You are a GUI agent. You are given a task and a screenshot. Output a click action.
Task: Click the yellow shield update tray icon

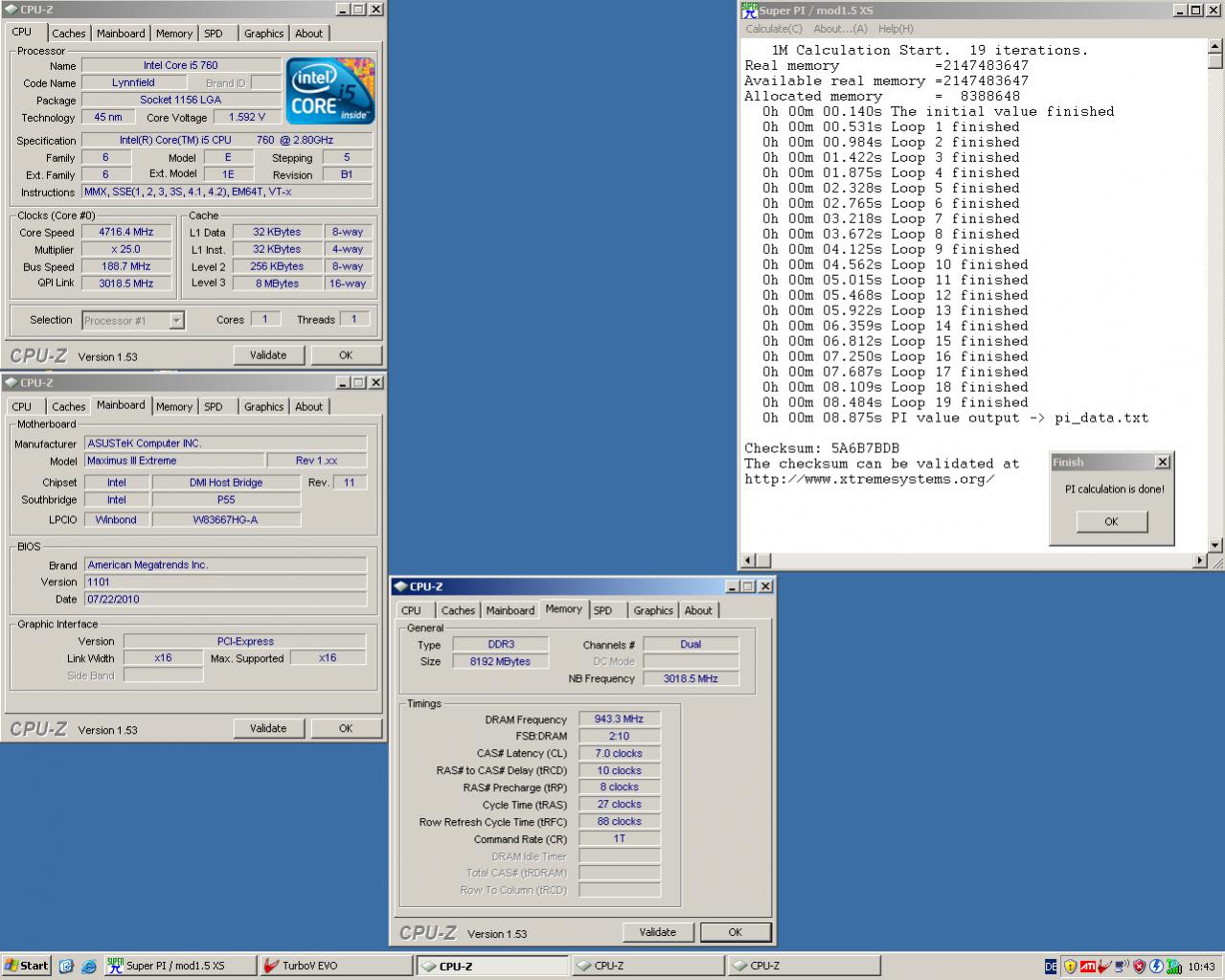point(1070,967)
